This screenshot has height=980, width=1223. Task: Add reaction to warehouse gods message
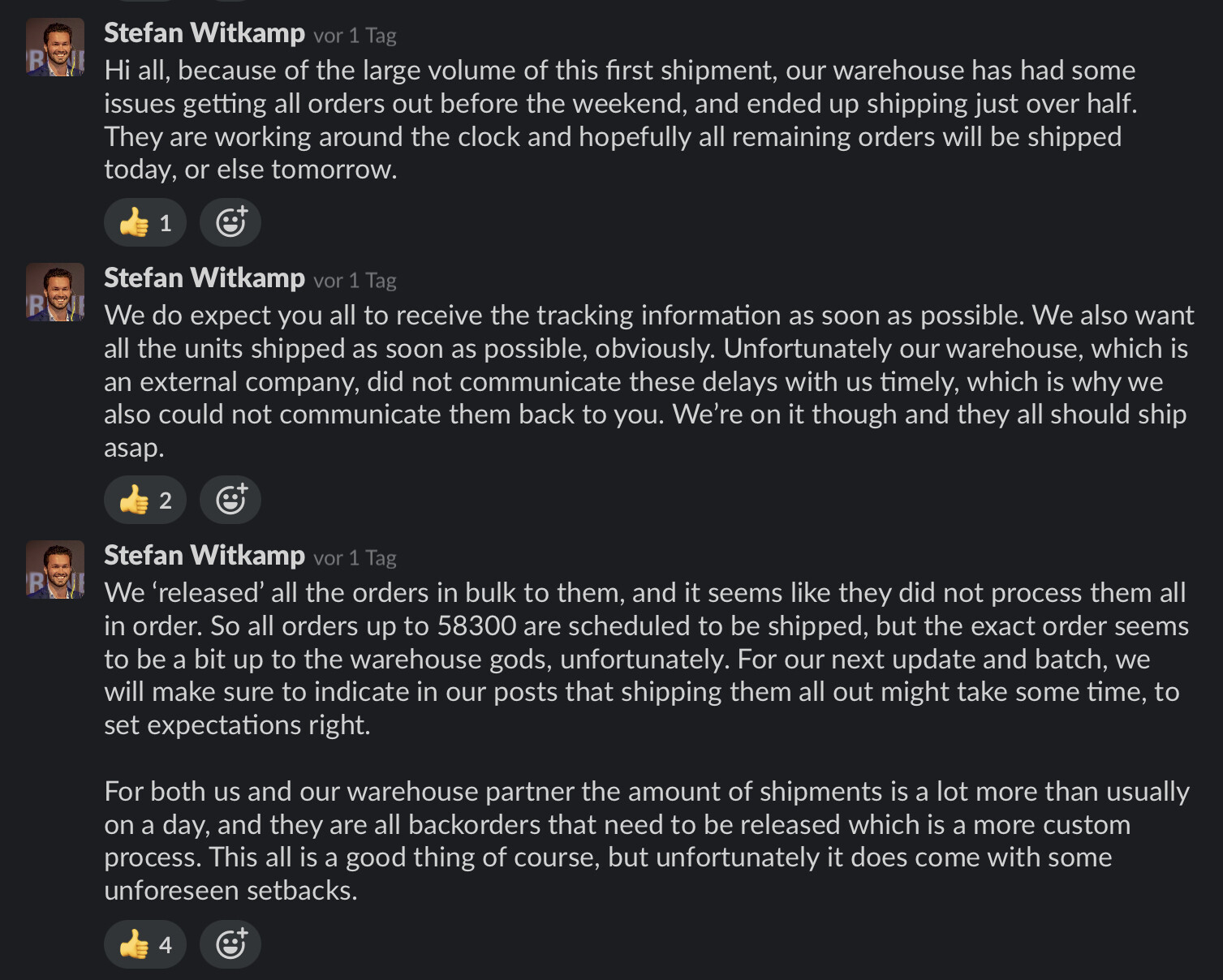pyautogui.click(x=230, y=944)
